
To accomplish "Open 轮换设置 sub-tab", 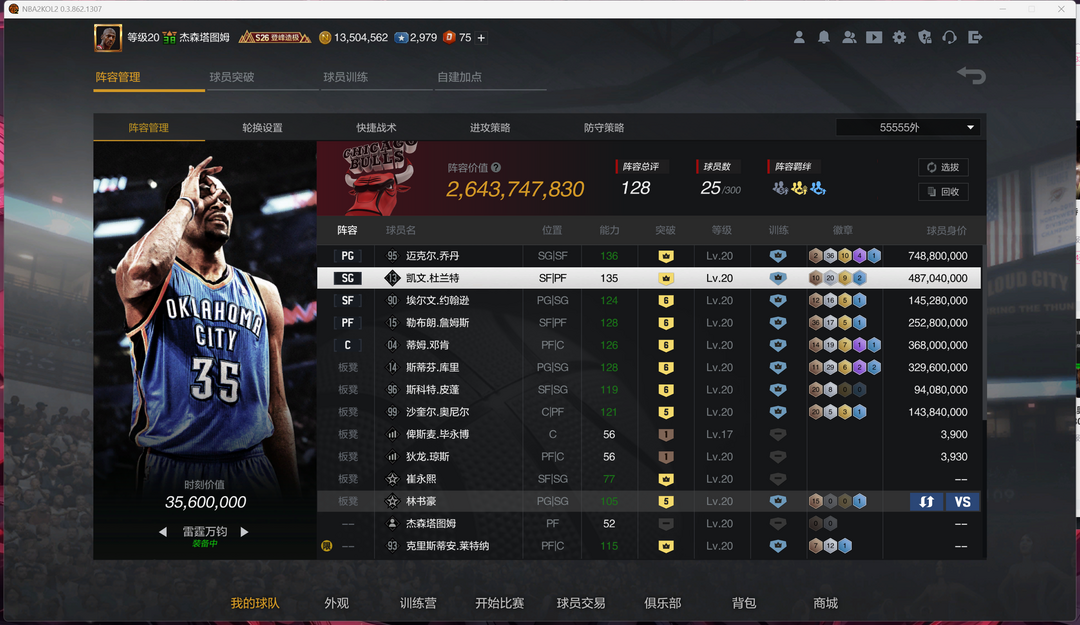I will click(262, 128).
